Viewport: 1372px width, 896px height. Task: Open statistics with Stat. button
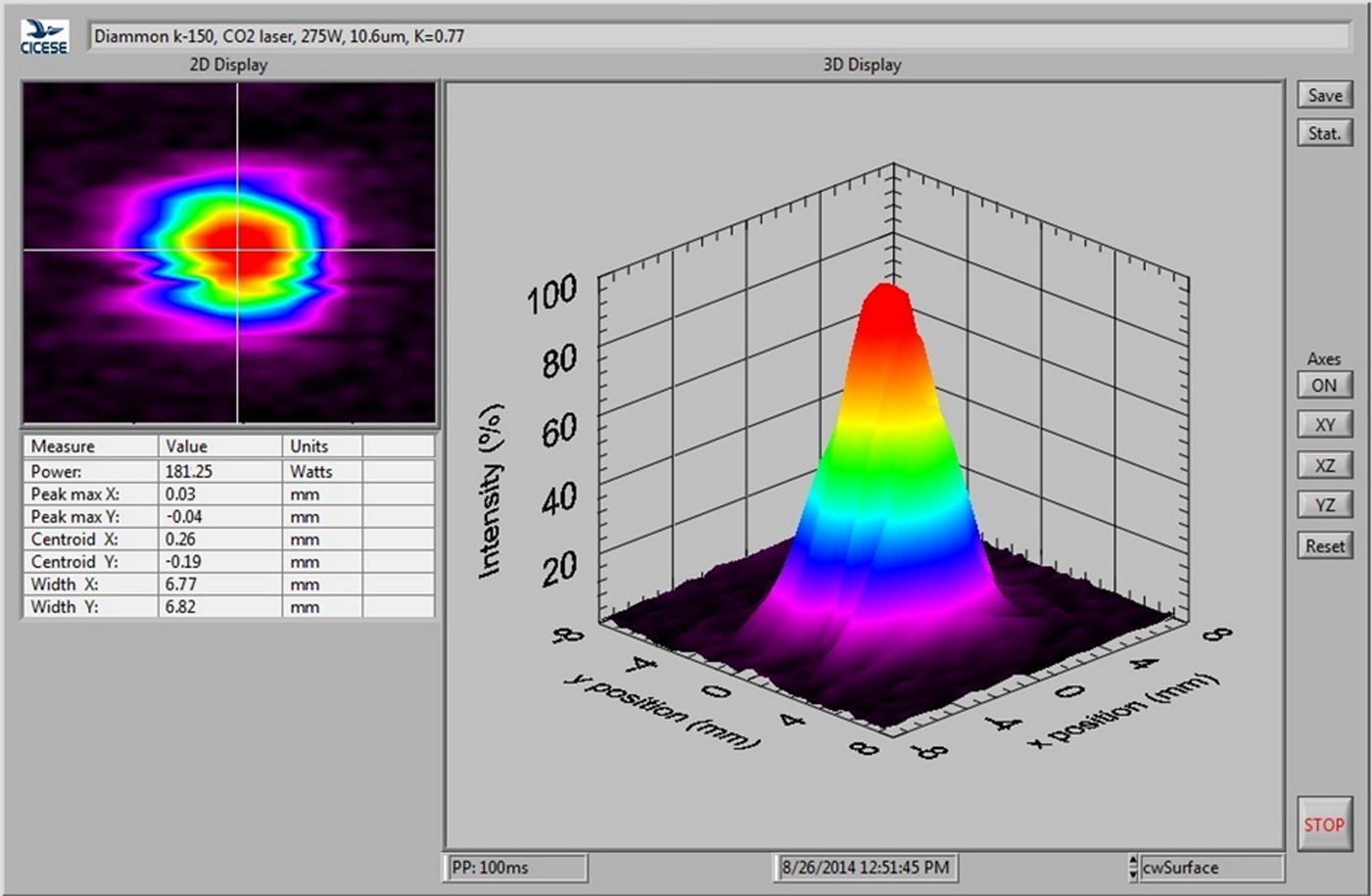pyautogui.click(x=1324, y=133)
